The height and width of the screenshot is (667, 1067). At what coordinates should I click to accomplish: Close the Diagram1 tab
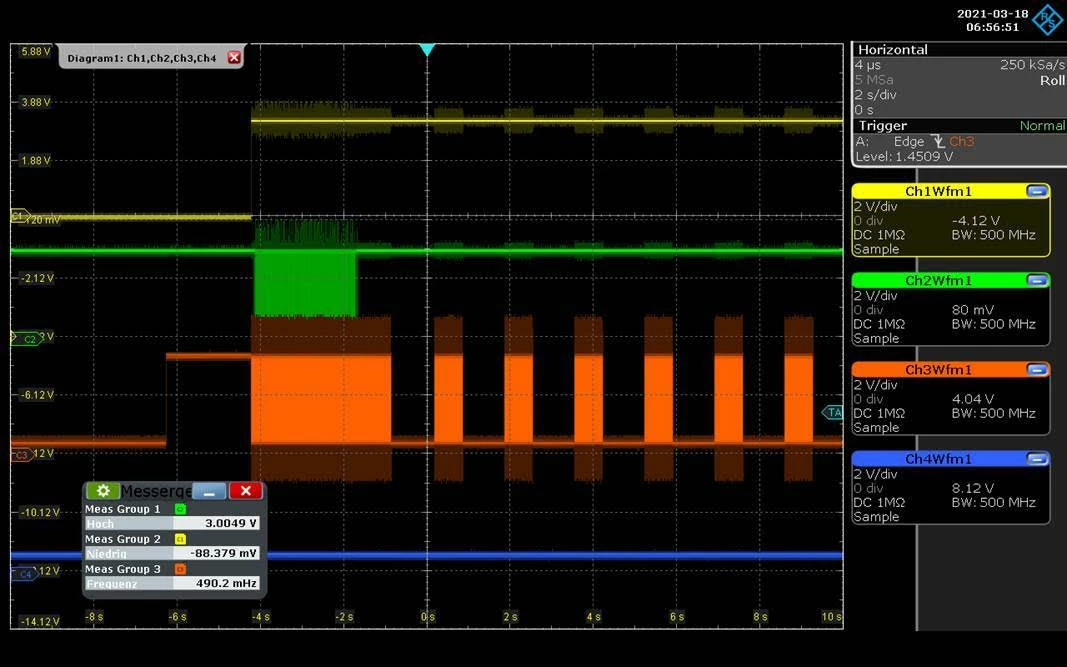[x=234, y=58]
